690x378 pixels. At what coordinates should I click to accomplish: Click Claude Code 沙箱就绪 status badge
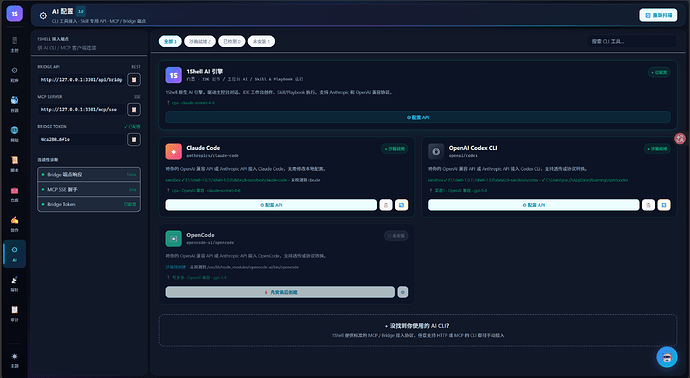point(395,149)
